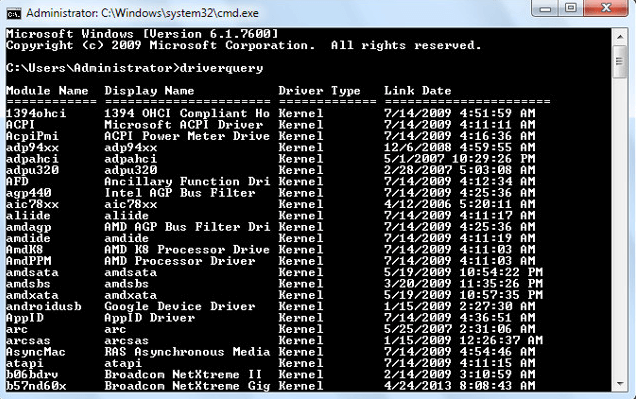
Task: Click module name 'b57nd60x'
Action: click(x=36, y=386)
